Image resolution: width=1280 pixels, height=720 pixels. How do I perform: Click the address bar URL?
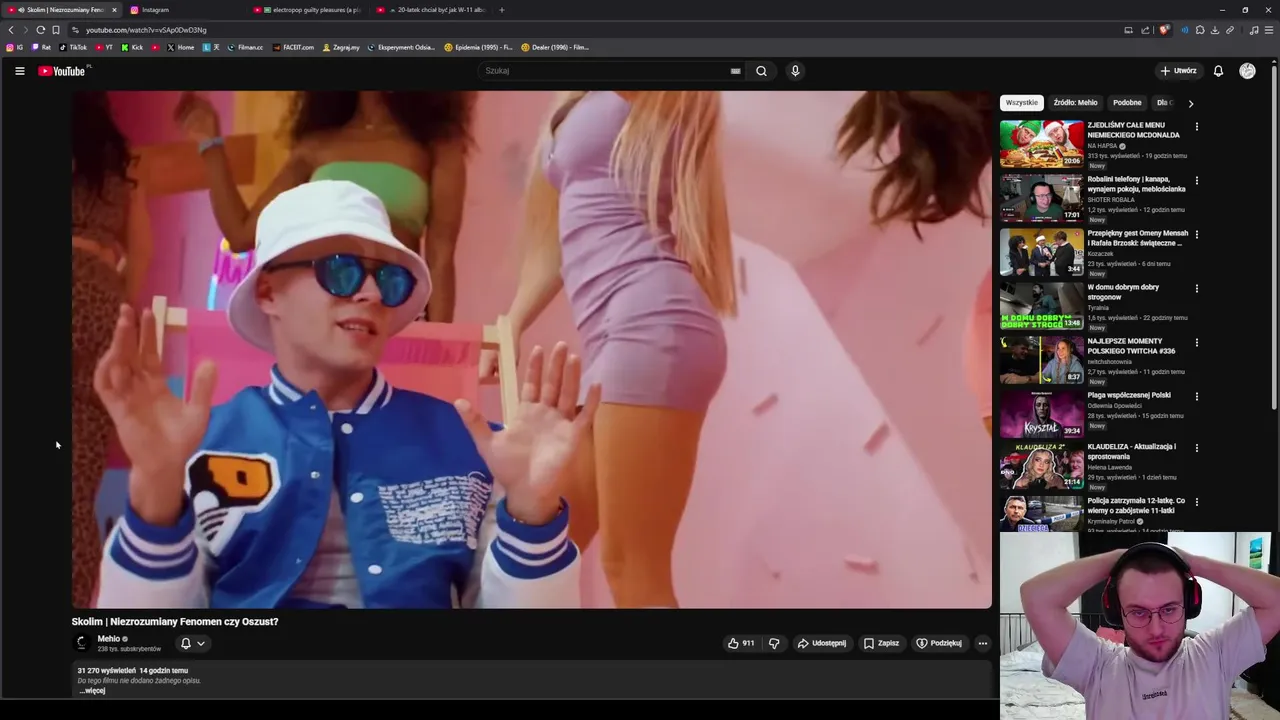pos(146,30)
